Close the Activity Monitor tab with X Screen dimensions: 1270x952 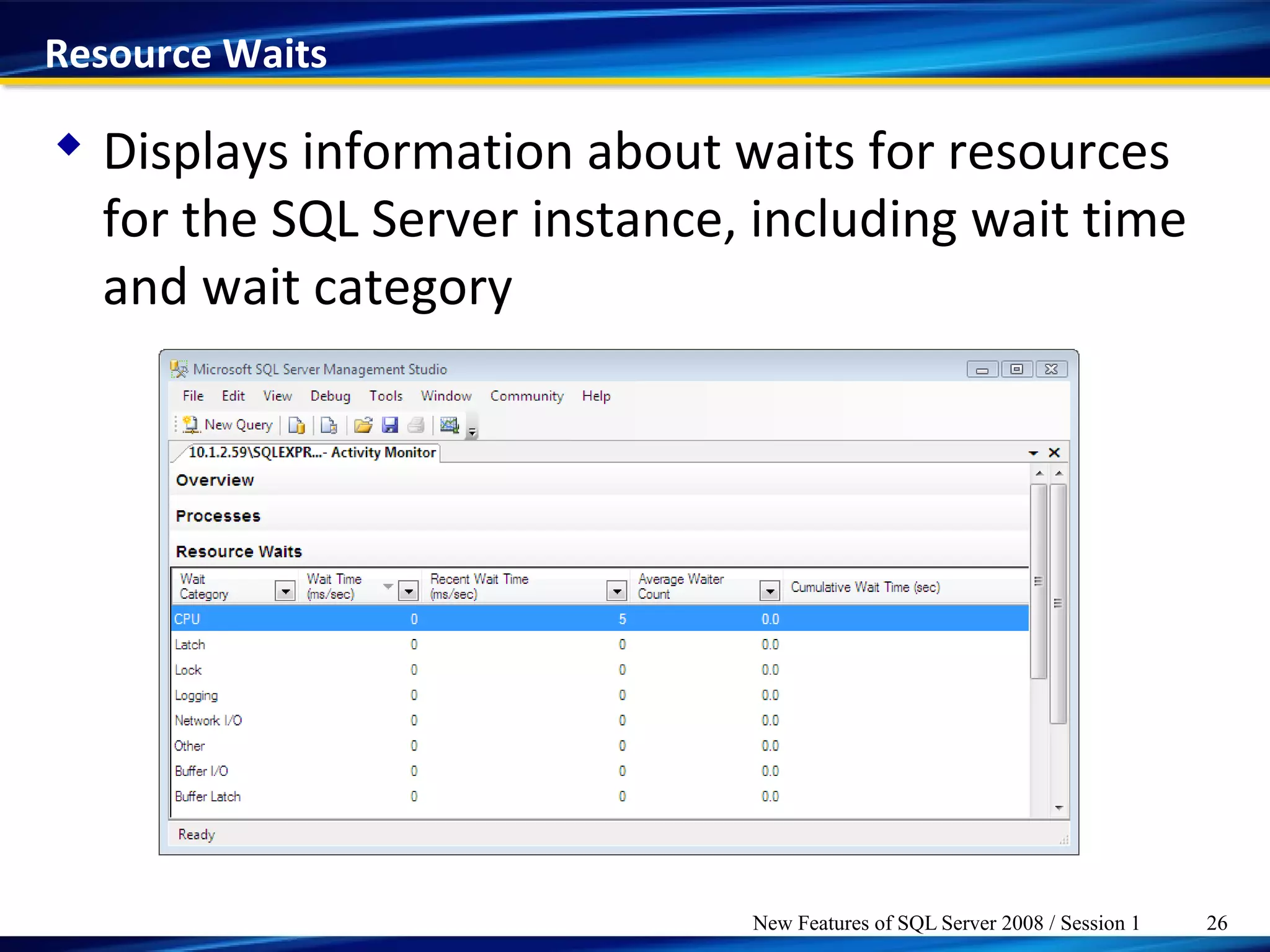(1054, 452)
